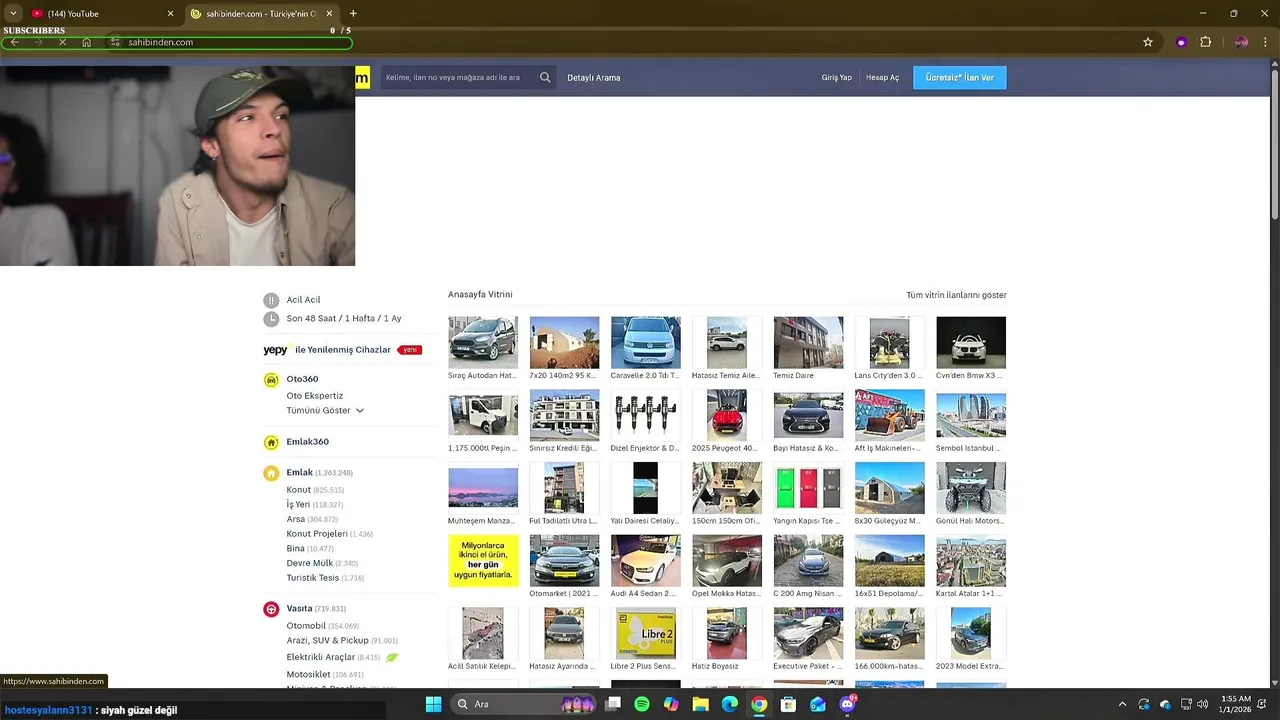Open File Explorer from the taskbar
1280x720 pixels.
pyautogui.click(x=701, y=704)
